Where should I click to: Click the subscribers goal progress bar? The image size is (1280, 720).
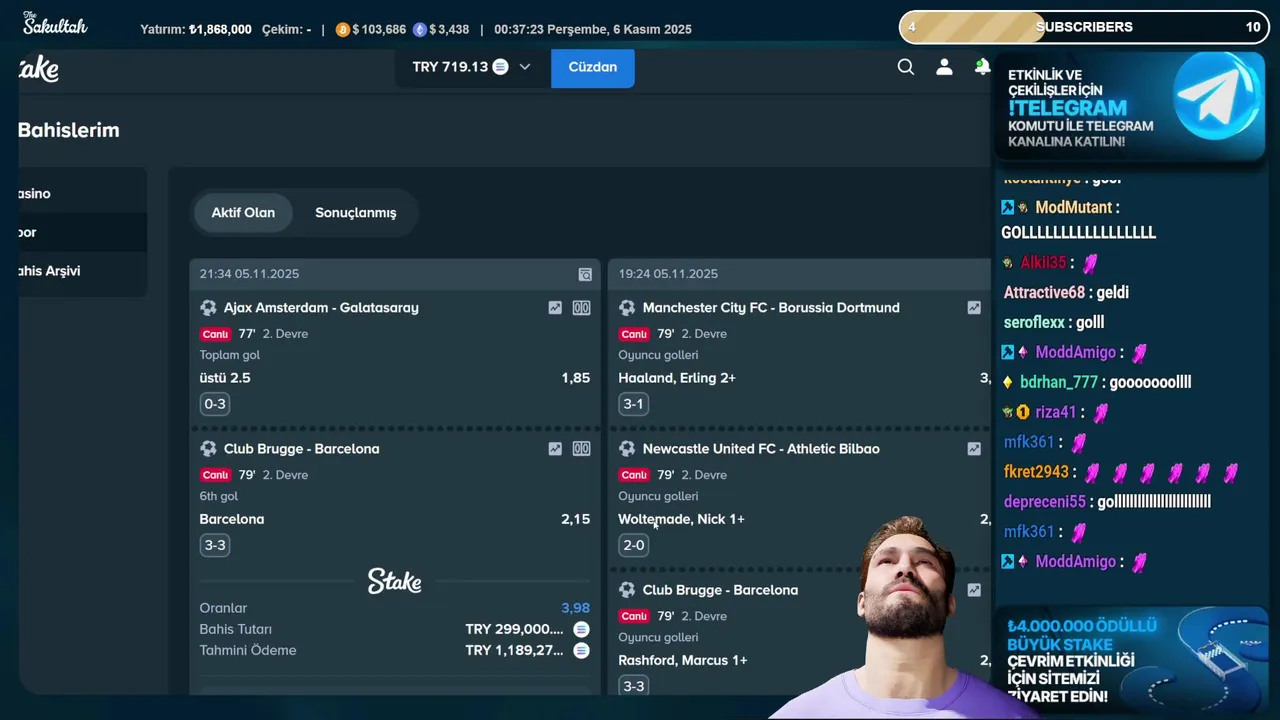[1084, 27]
